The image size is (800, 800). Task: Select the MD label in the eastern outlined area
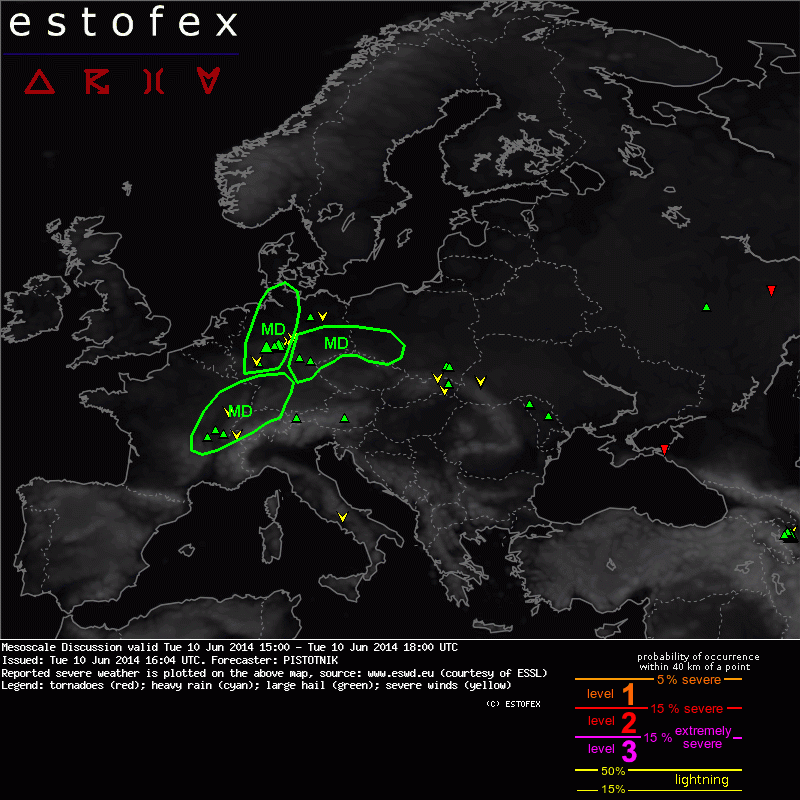[336, 344]
